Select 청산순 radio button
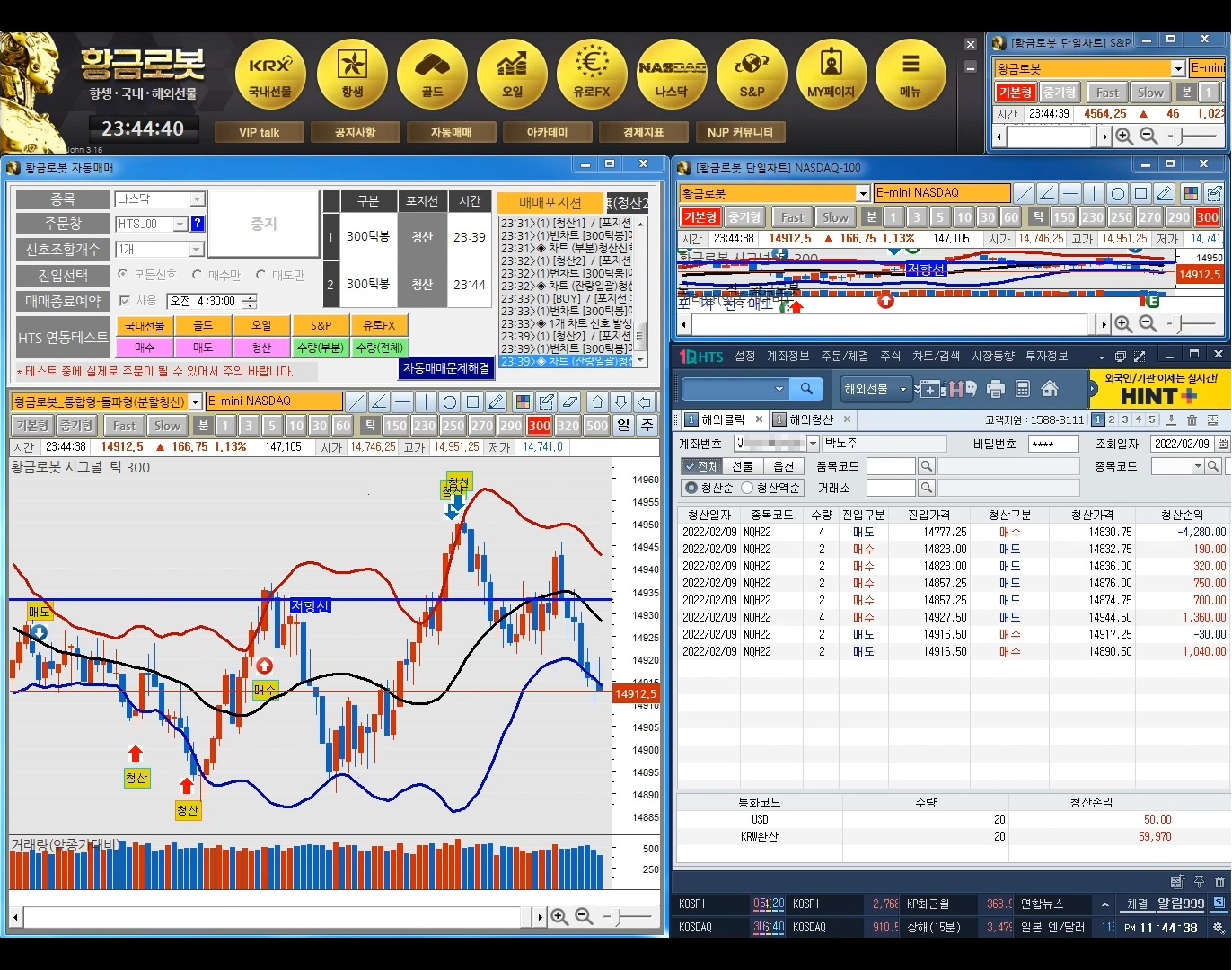Viewport: 1232px width, 970px height. [691, 488]
